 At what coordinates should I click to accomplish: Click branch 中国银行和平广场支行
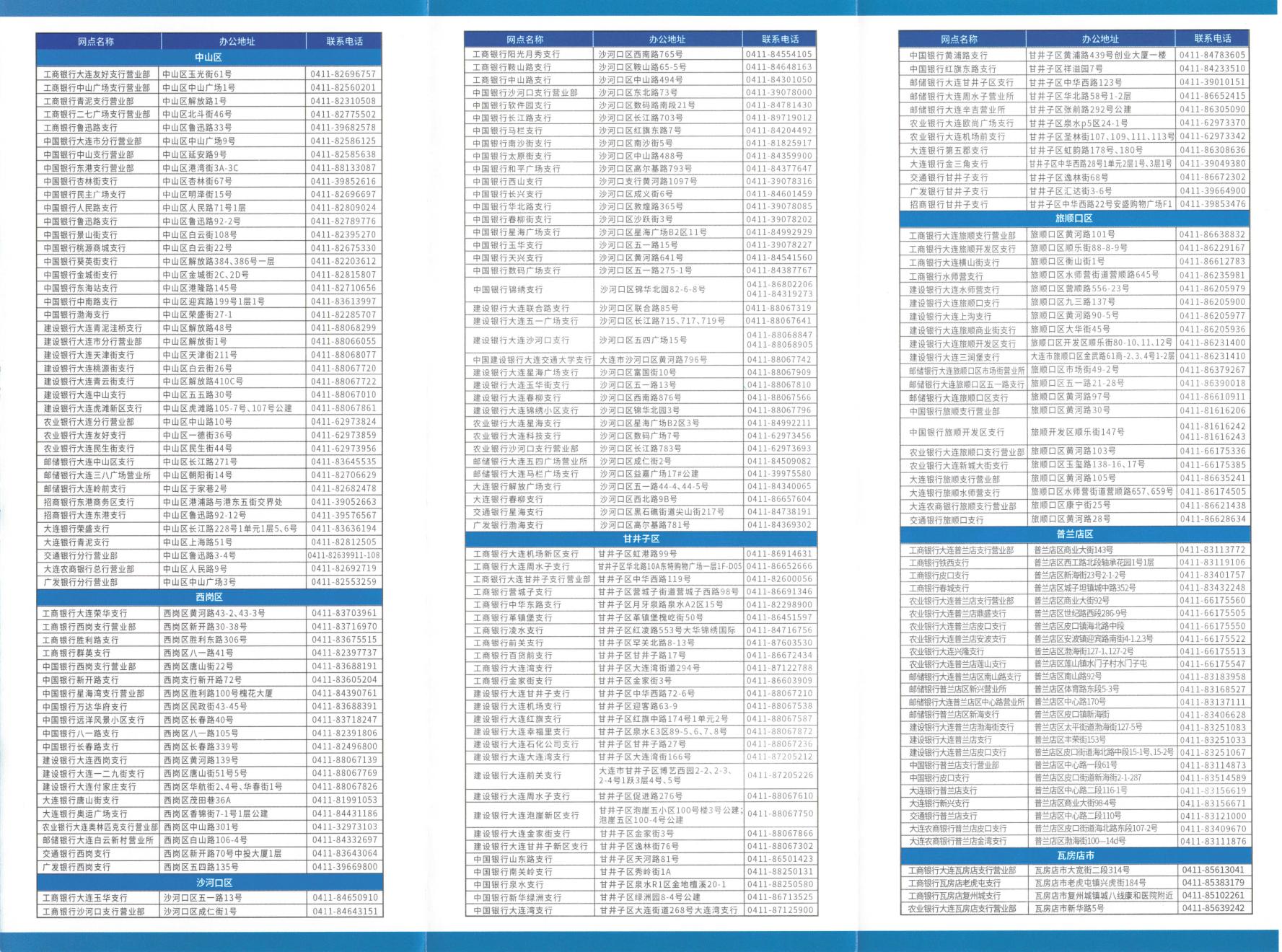(517, 169)
